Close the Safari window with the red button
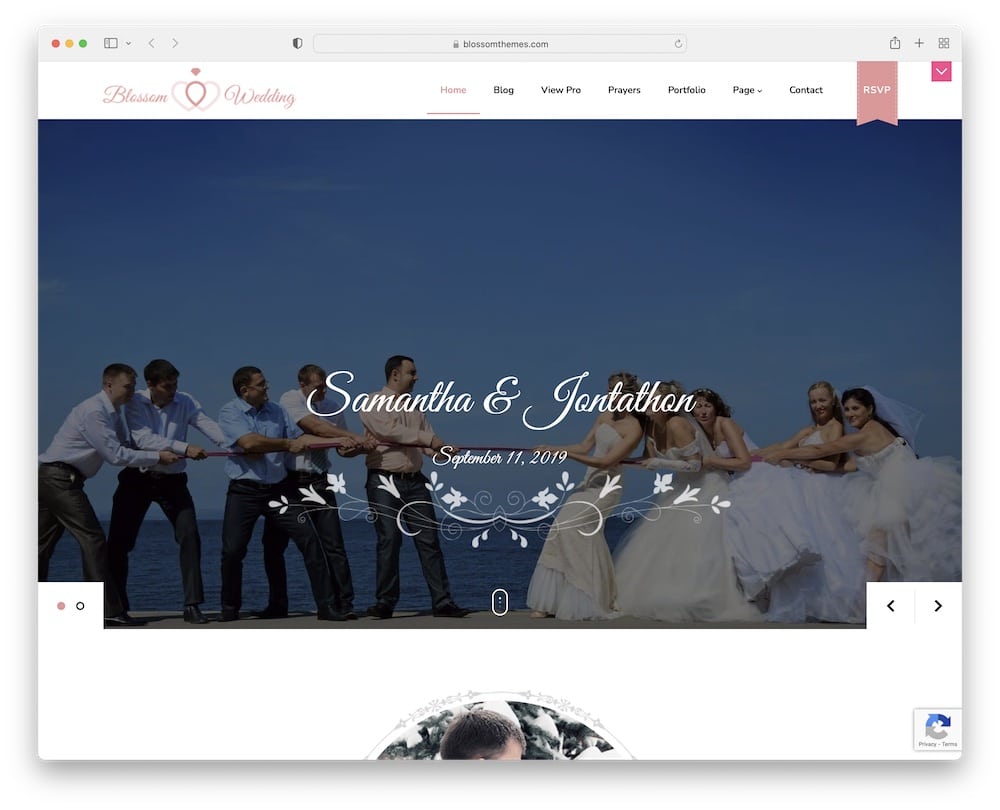 [x=56, y=43]
